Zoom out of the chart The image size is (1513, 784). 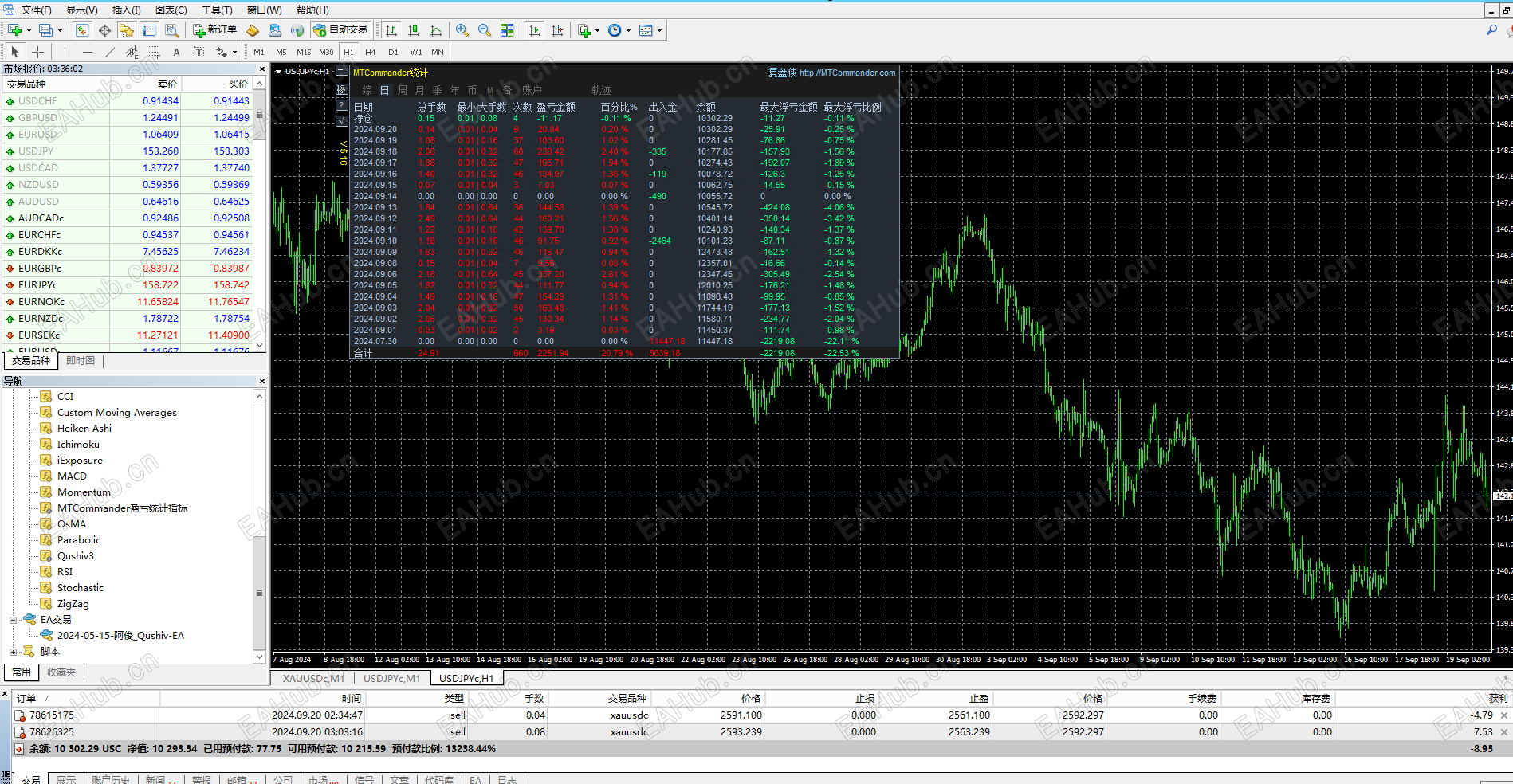point(484,30)
